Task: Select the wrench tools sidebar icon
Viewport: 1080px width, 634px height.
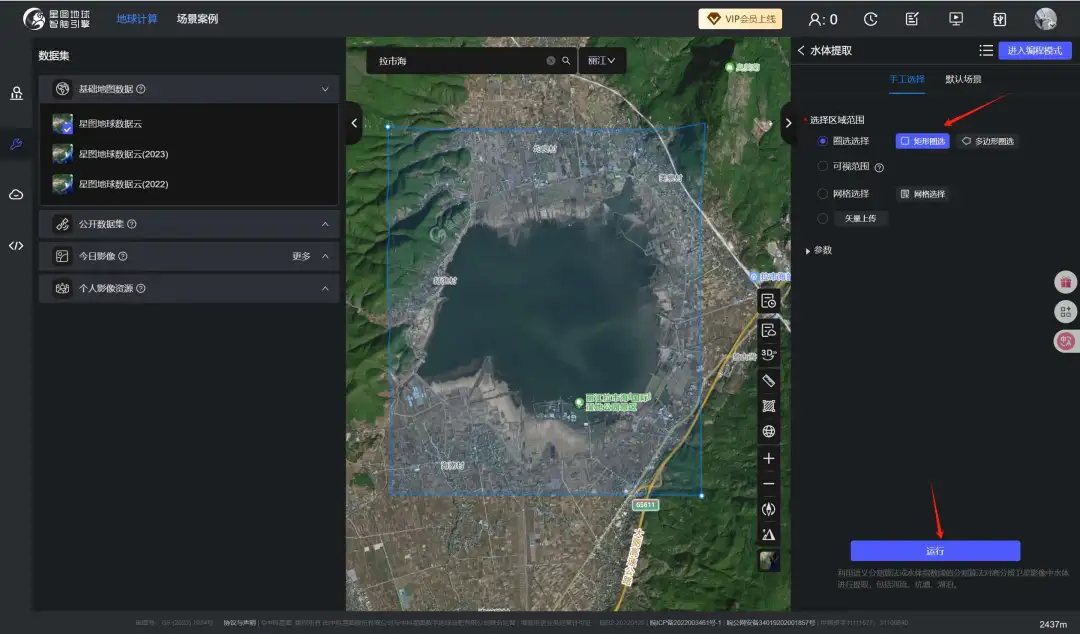Action: 16,144
